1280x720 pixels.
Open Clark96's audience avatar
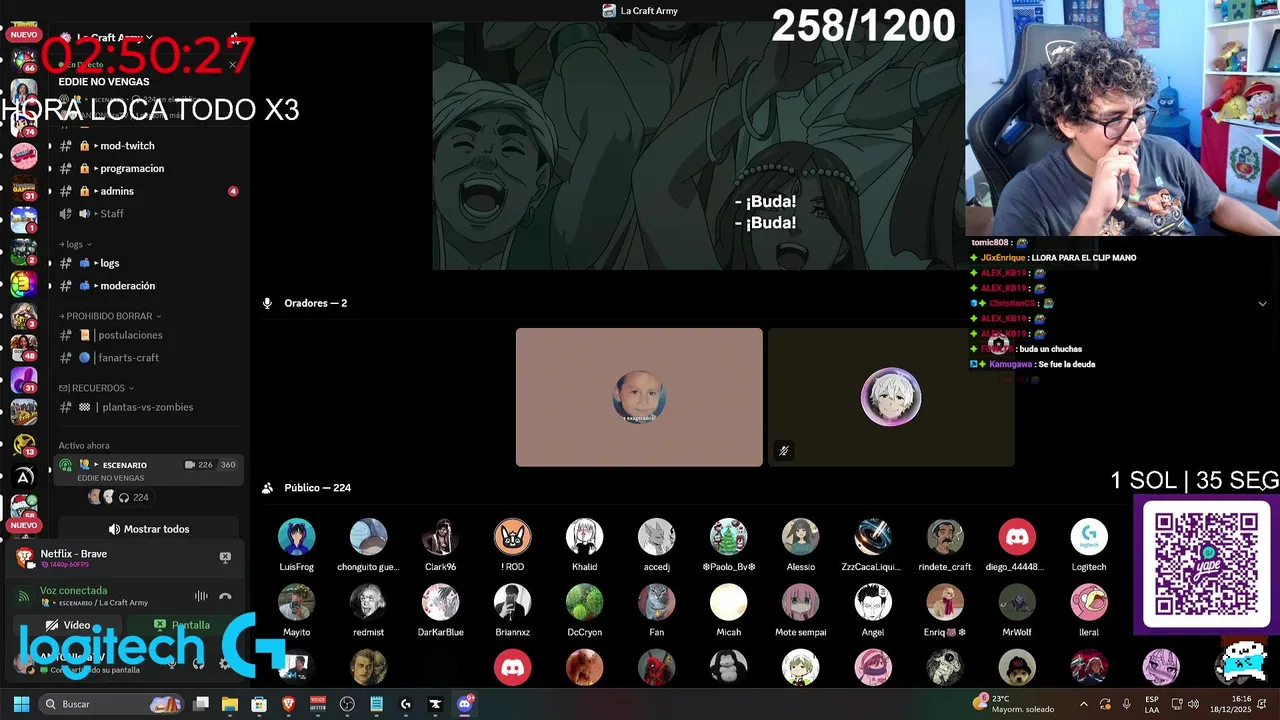(440, 537)
